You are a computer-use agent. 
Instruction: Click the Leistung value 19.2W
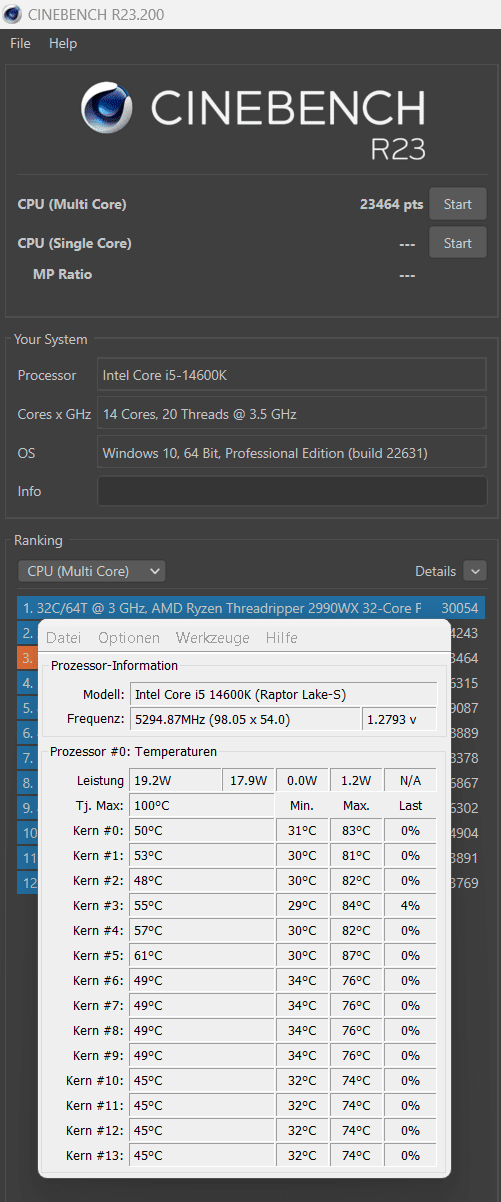[x=174, y=780]
